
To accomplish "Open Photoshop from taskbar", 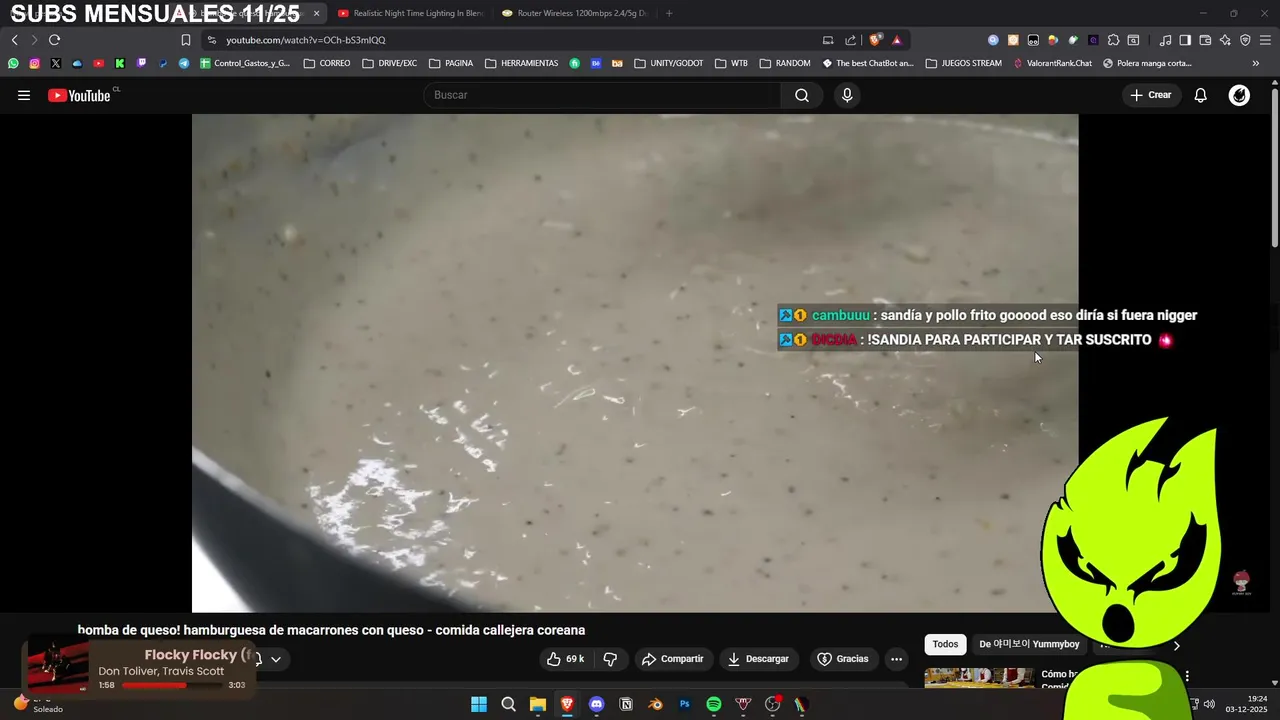I will click(x=685, y=704).
